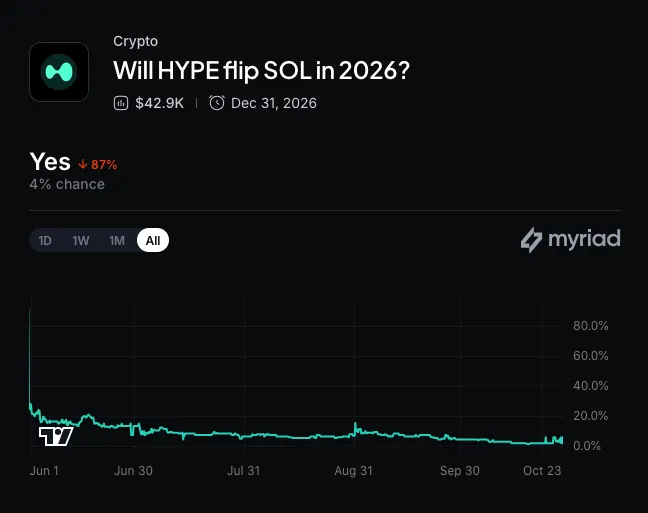The height and width of the screenshot is (513, 648).
Task: Click the 4% chance text
Action: (x=67, y=184)
